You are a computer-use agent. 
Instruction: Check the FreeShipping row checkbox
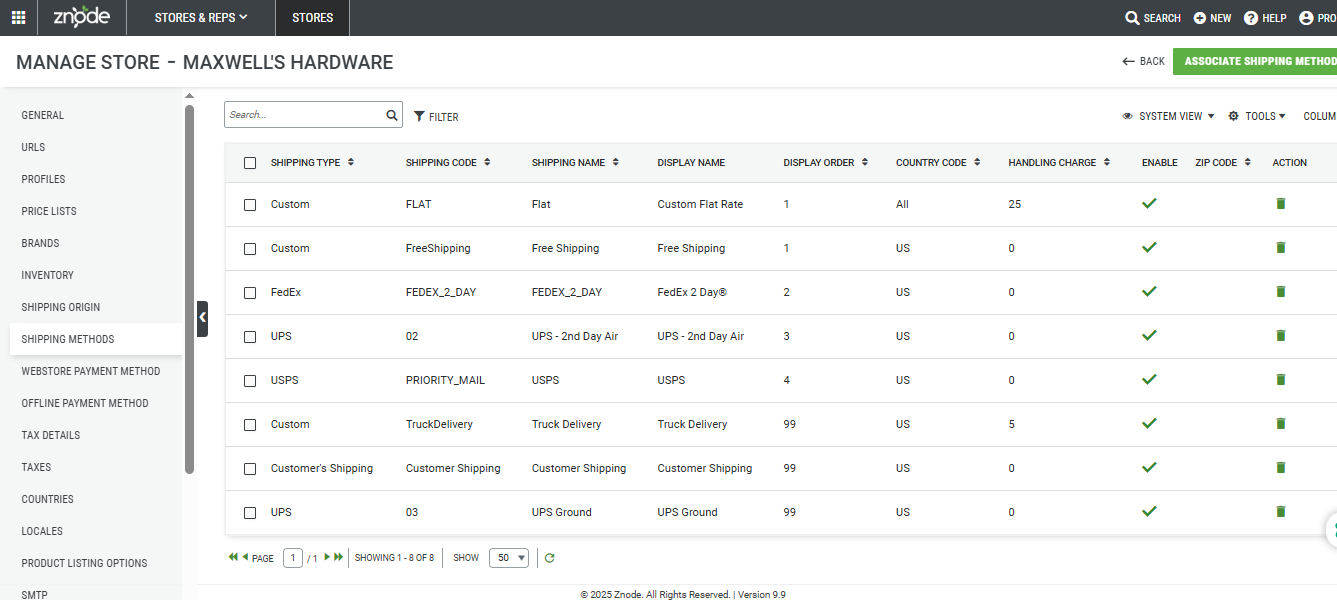pyautogui.click(x=250, y=249)
